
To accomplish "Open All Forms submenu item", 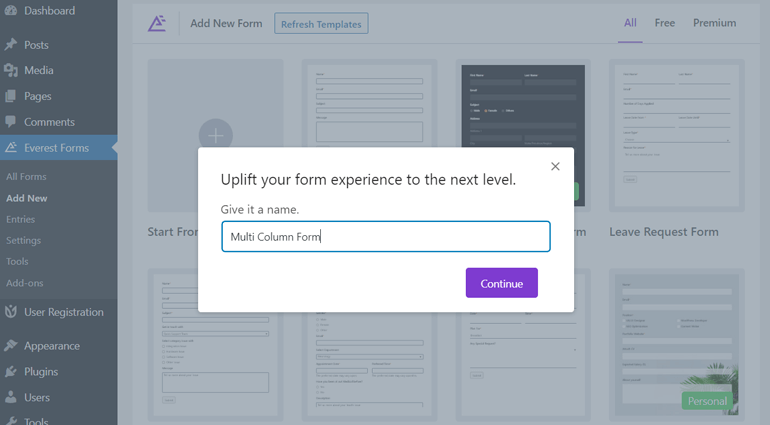I will coord(26,177).
